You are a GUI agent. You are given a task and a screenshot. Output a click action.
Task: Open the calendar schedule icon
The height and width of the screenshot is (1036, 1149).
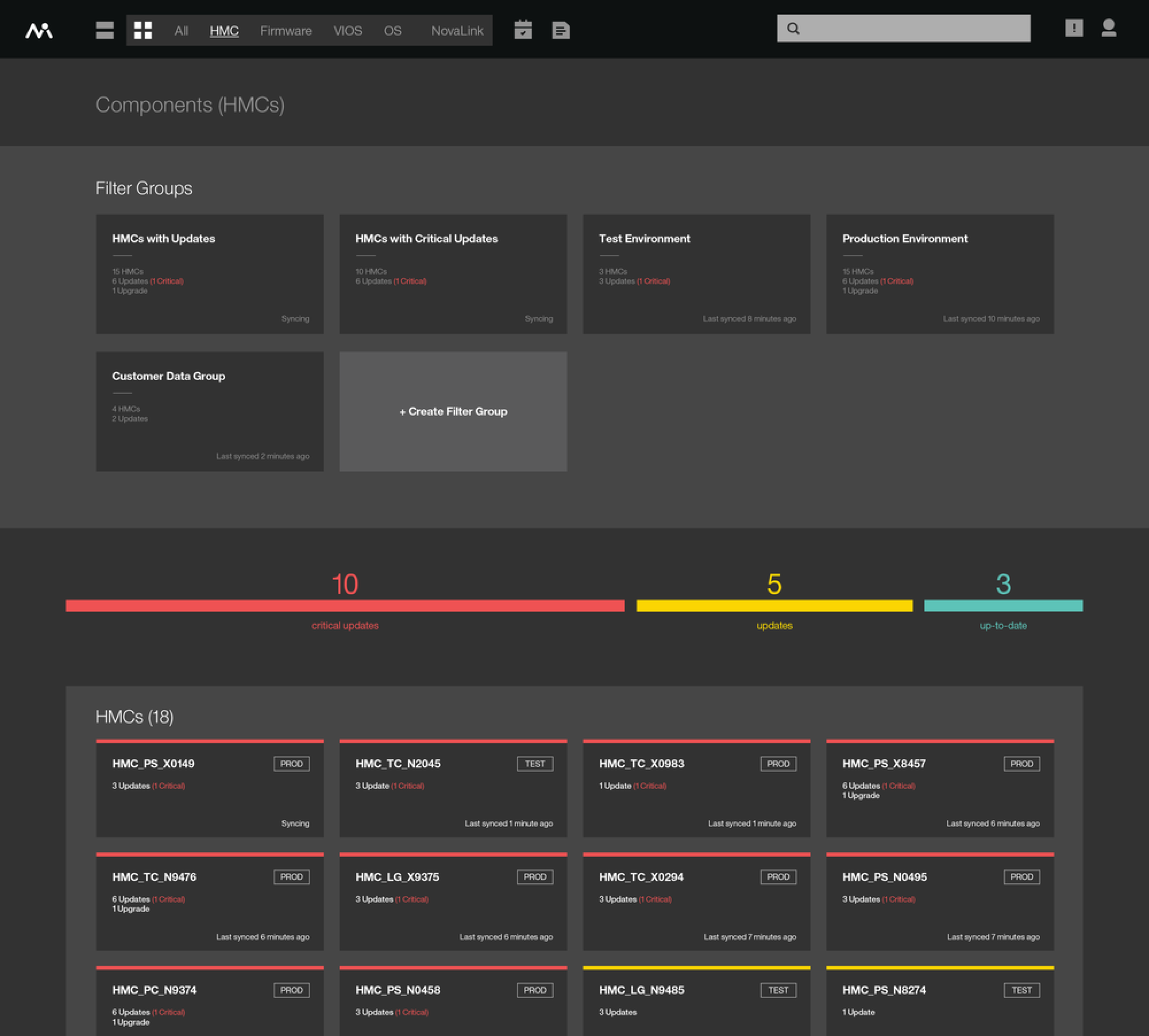(523, 30)
